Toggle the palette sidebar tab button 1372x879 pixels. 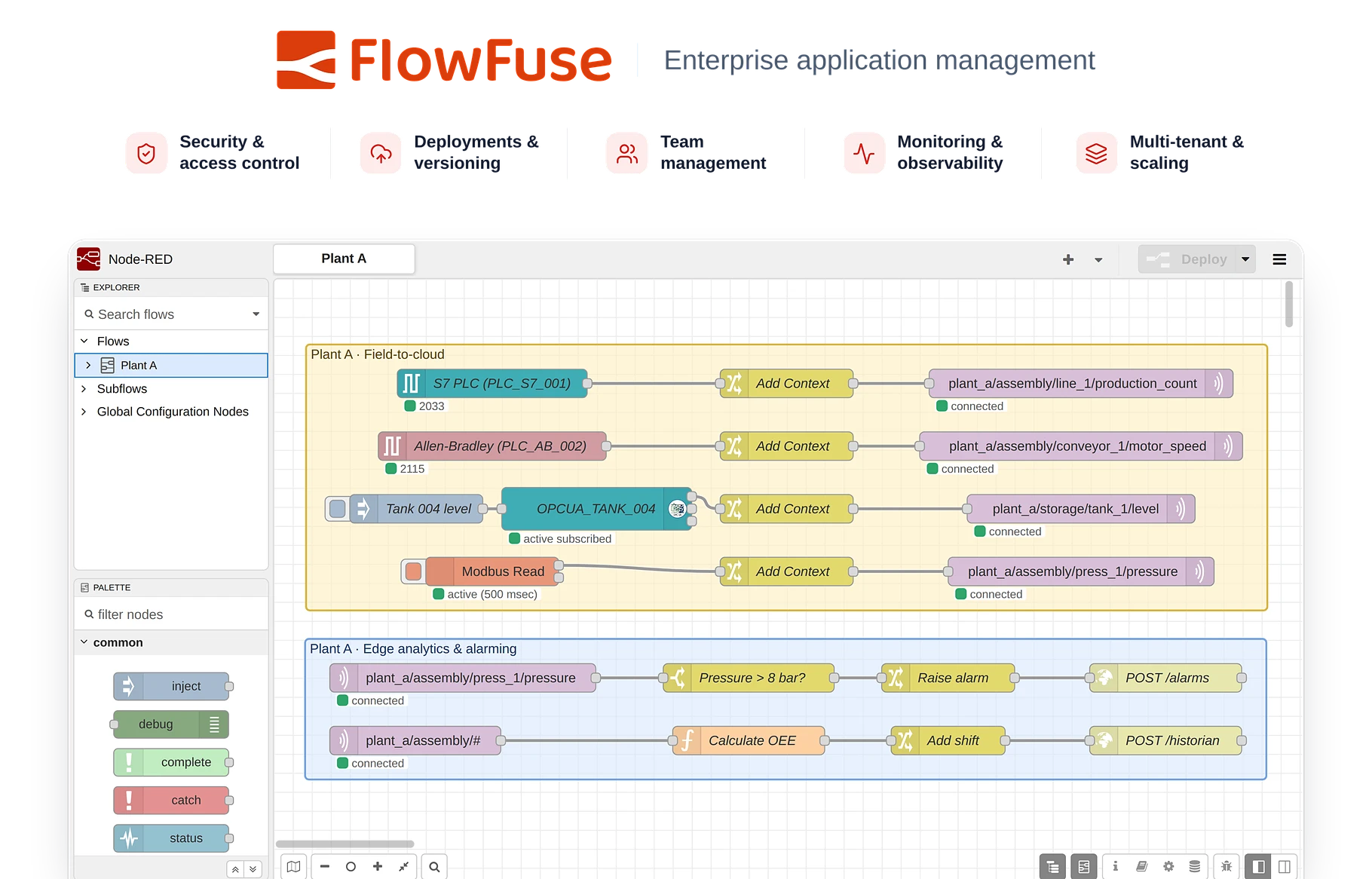(1083, 867)
